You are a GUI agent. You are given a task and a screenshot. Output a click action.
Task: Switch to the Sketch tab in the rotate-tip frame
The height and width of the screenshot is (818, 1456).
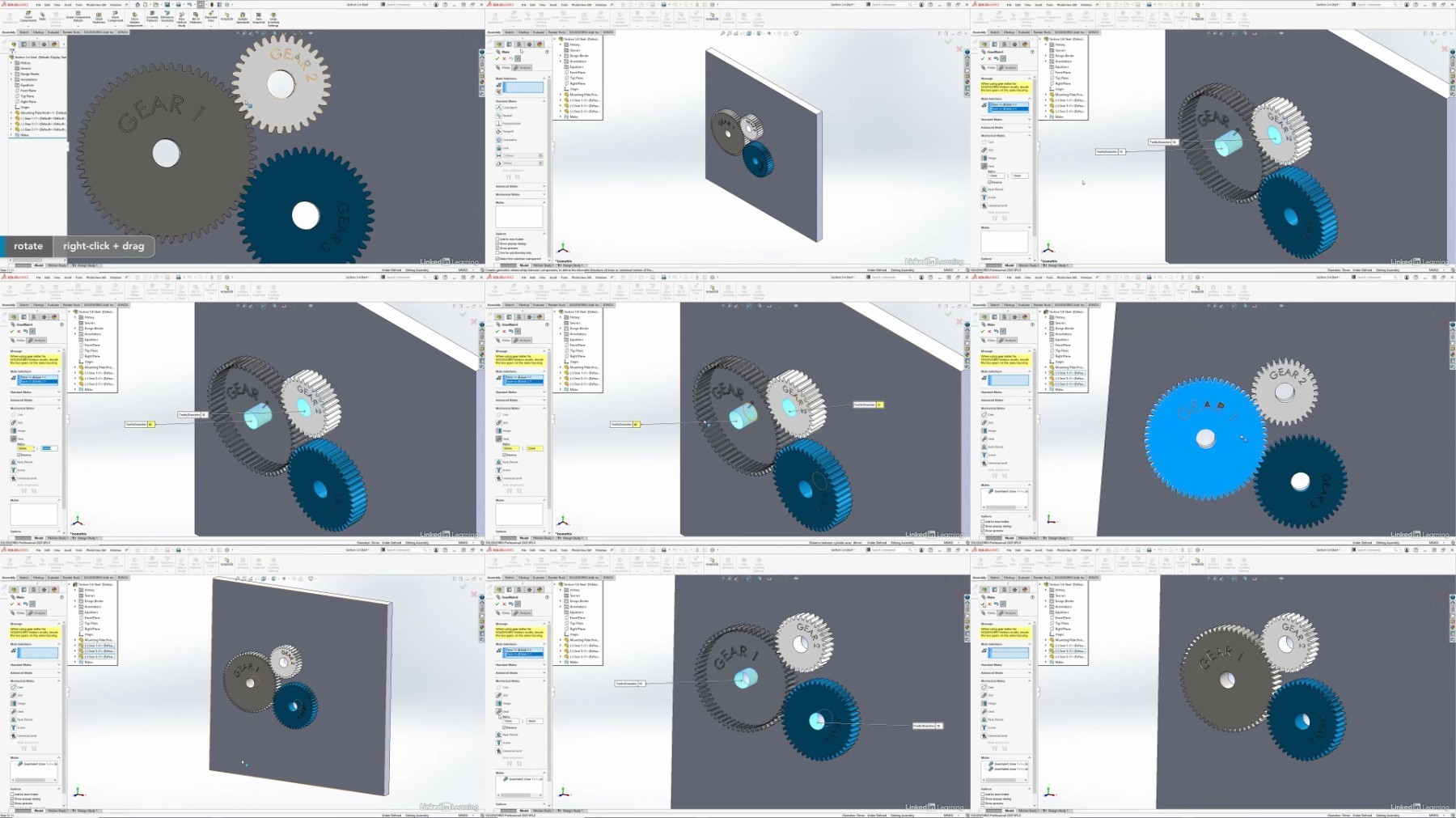point(24,32)
